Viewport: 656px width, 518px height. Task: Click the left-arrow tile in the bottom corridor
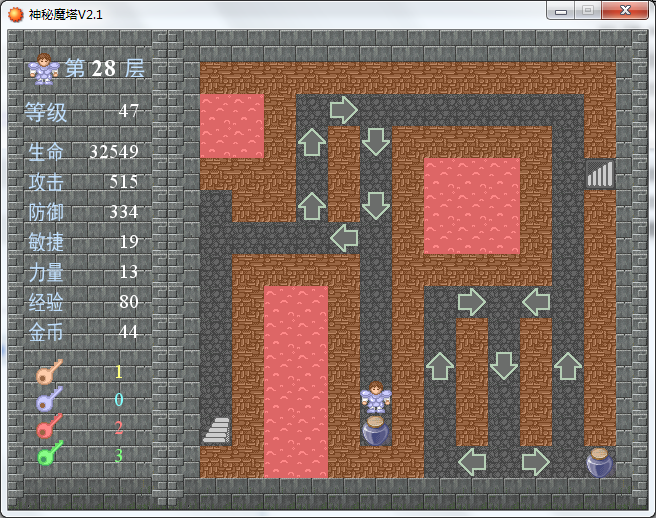[472, 462]
